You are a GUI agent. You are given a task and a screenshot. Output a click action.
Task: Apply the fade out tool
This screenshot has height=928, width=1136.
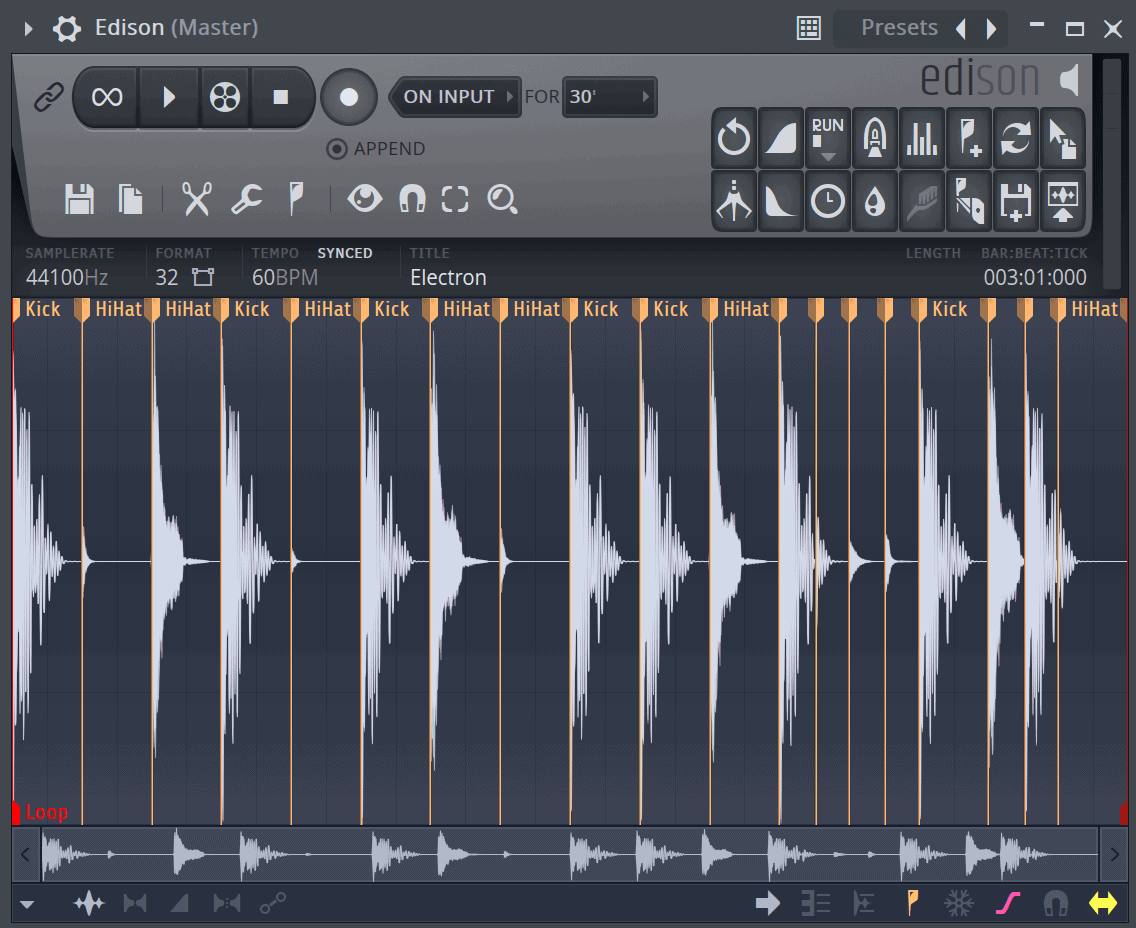[781, 201]
